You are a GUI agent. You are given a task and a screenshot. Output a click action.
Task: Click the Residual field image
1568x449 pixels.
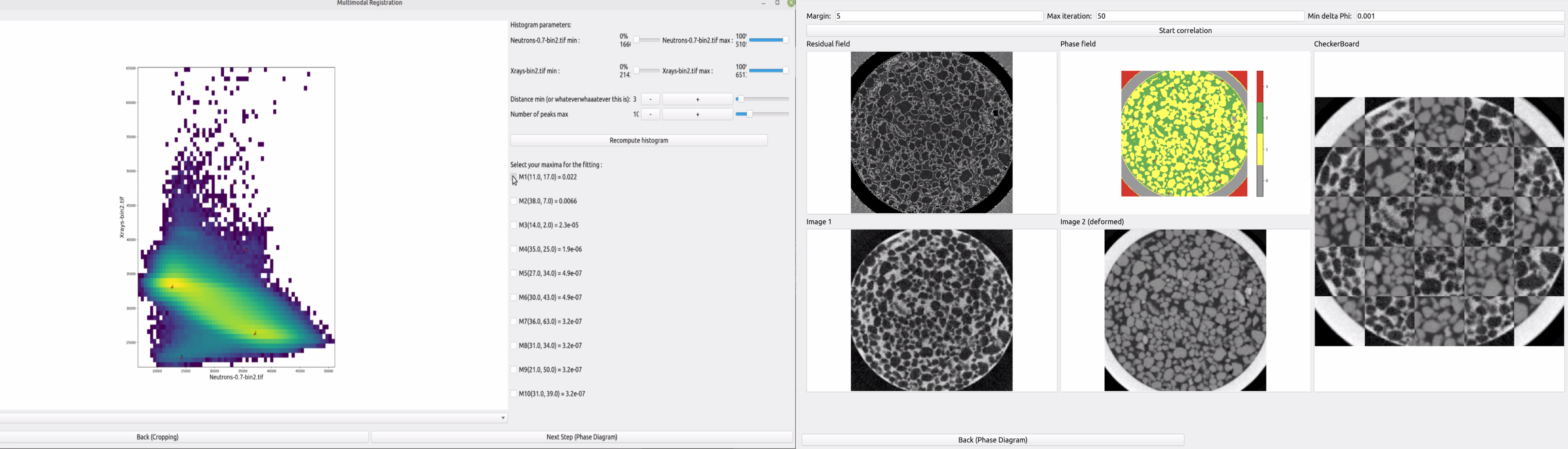932,133
